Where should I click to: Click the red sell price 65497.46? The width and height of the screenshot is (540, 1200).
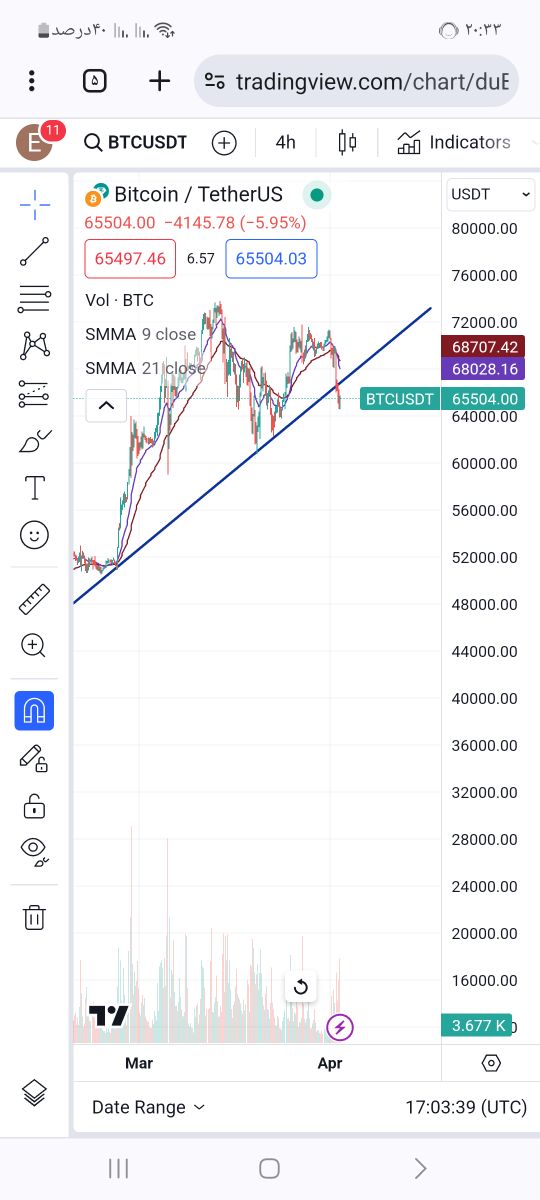130,258
